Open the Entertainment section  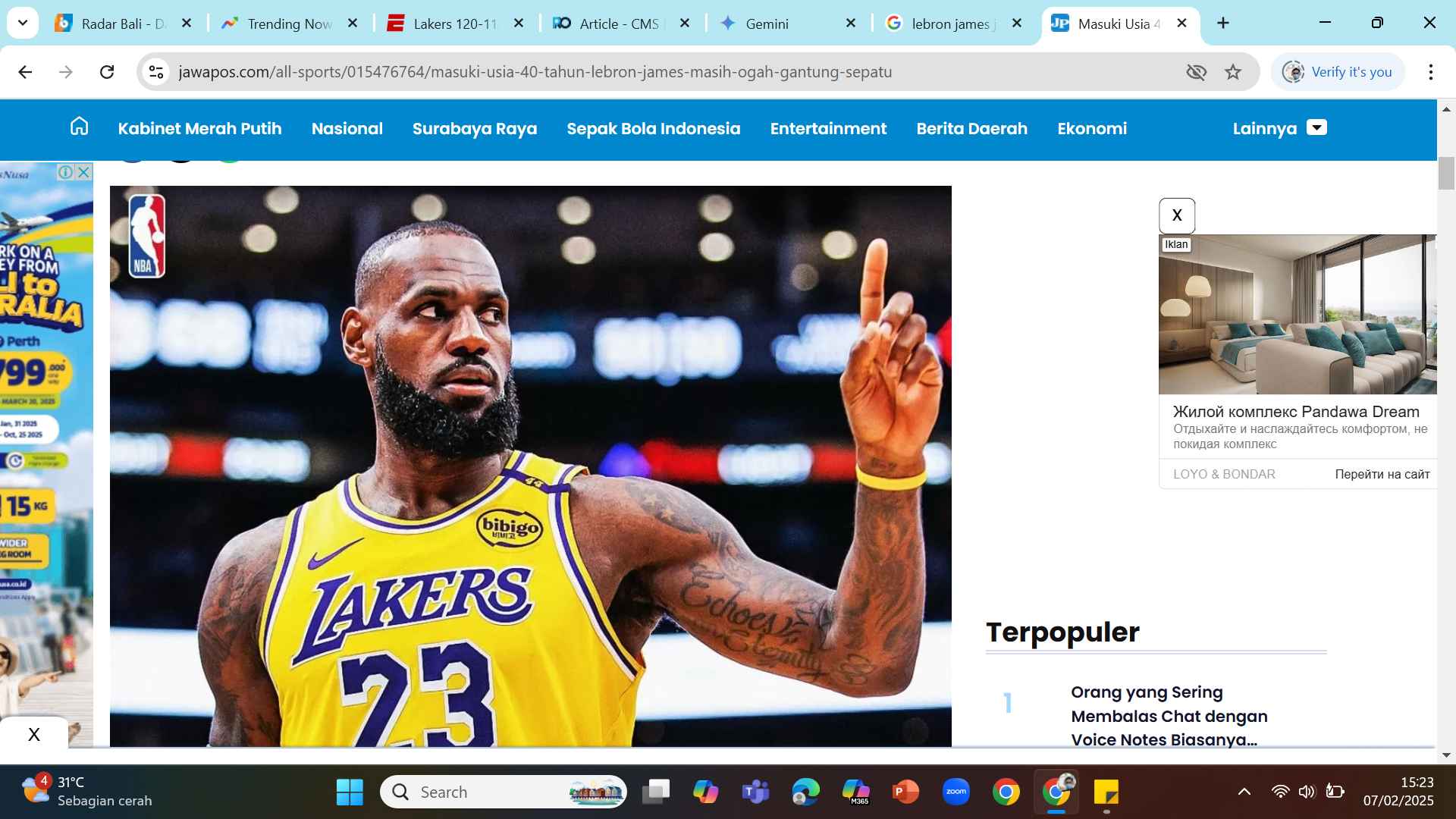(828, 129)
